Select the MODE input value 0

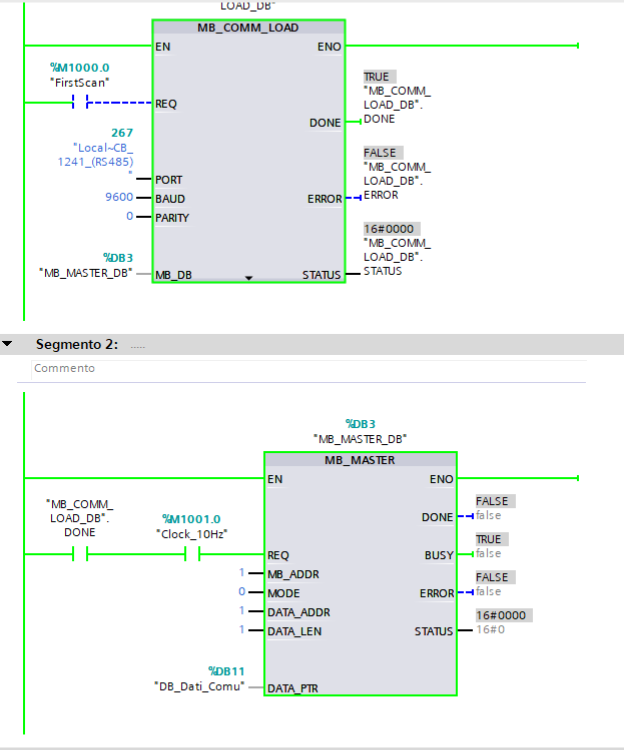pyautogui.click(x=241, y=592)
